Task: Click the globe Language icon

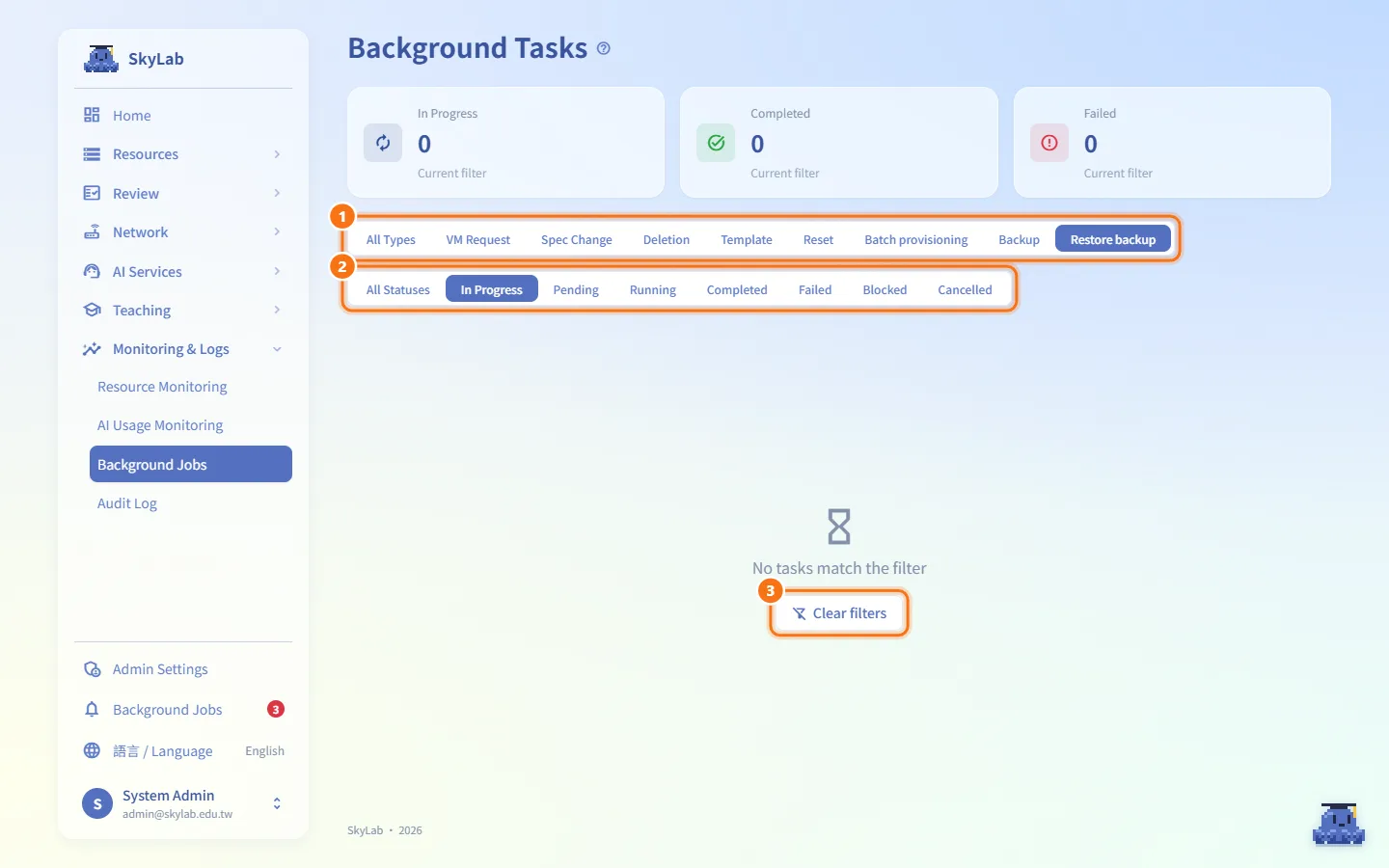Action: [92, 750]
